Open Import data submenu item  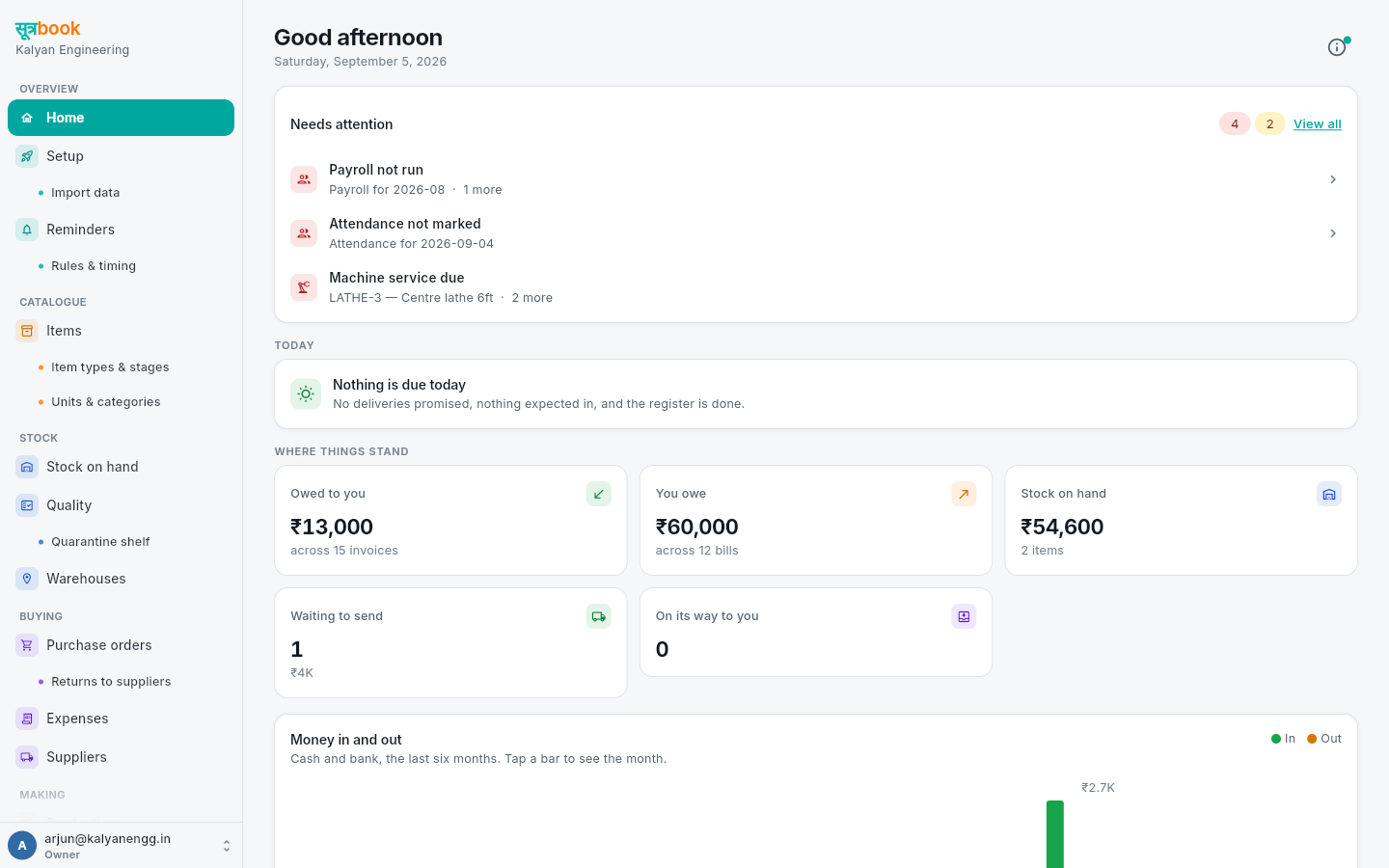(x=86, y=193)
